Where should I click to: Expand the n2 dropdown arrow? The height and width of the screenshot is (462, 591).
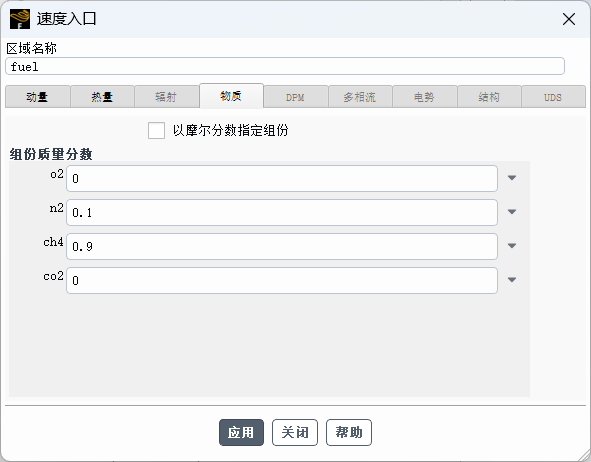pos(511,212)
